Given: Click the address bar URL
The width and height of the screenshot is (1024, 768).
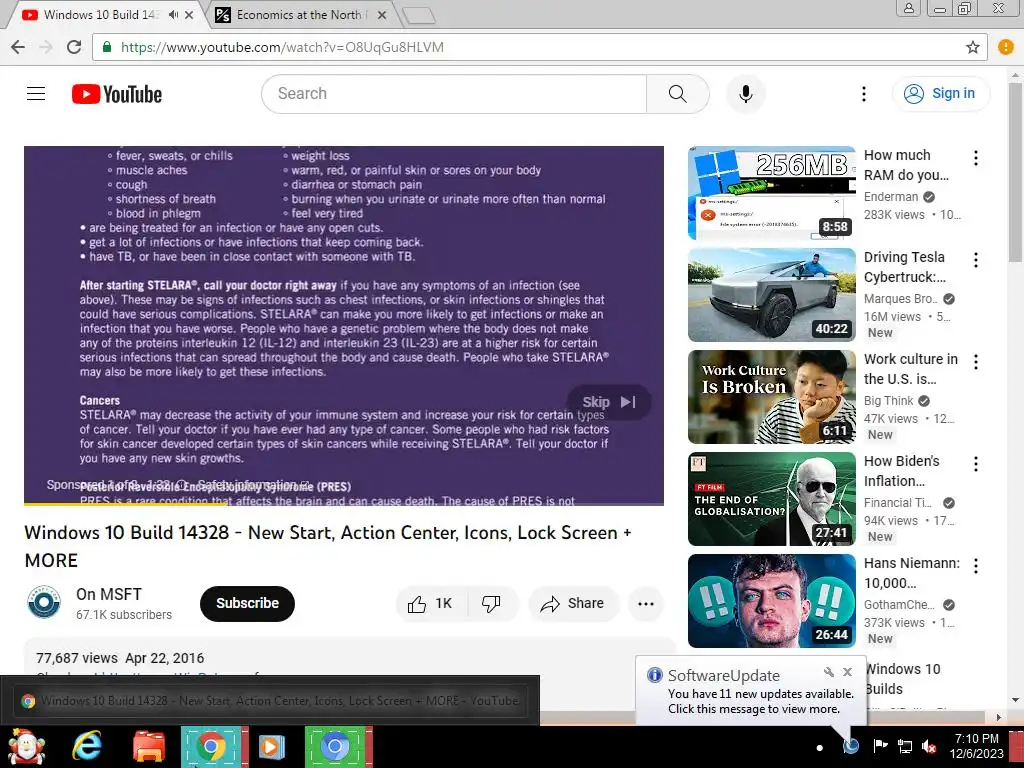Looking at the screenshot, I should pyautogui.click(x=282, y=47).
